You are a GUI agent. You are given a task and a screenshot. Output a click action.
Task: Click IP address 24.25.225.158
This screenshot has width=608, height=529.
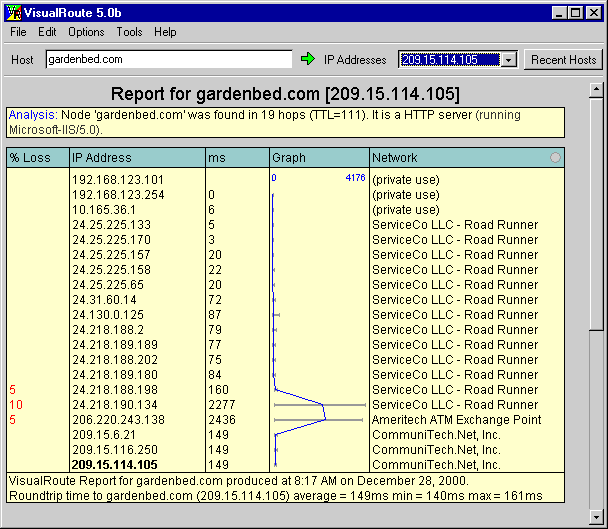(112, 270)
